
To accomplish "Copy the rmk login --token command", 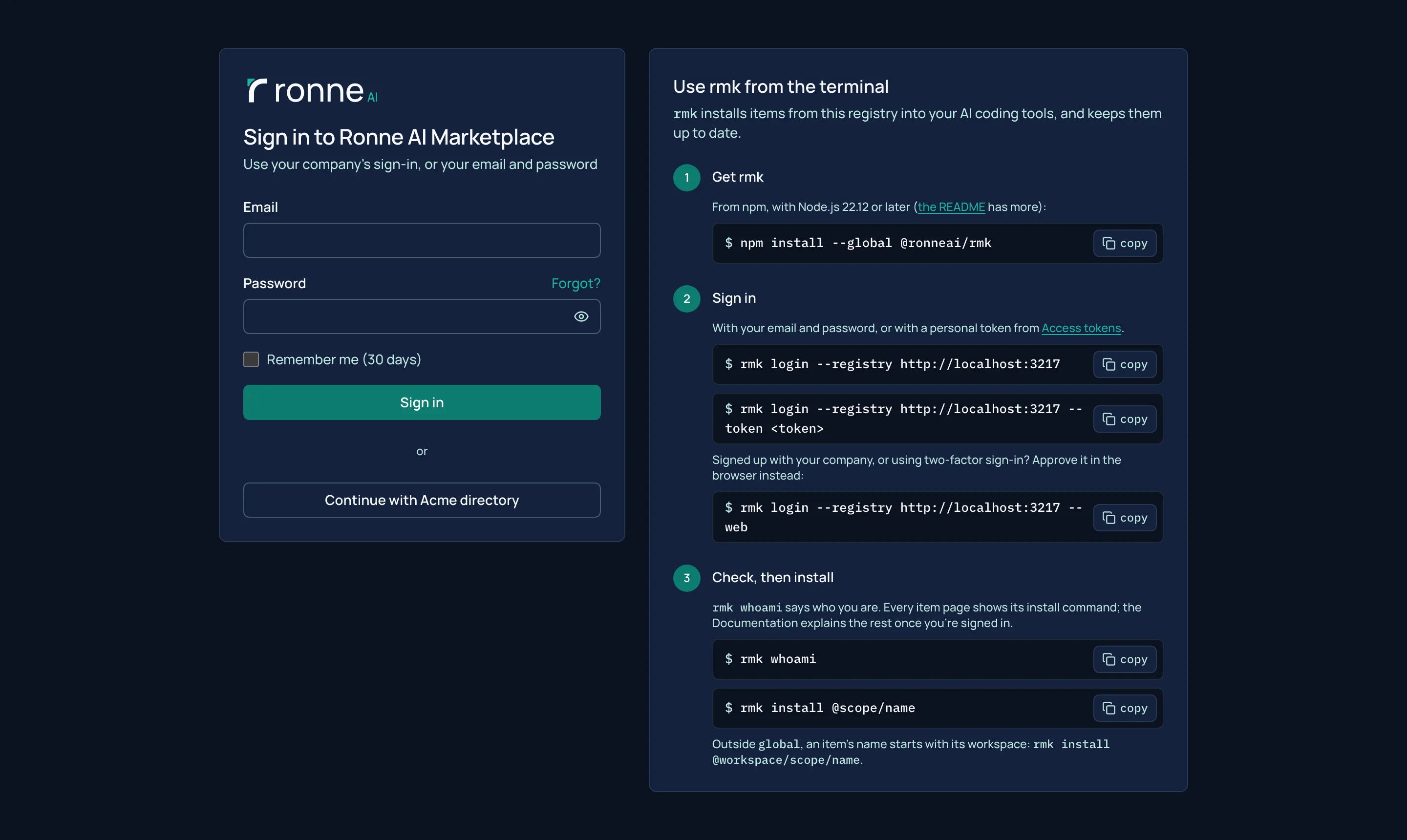I will pos(1125,419).
